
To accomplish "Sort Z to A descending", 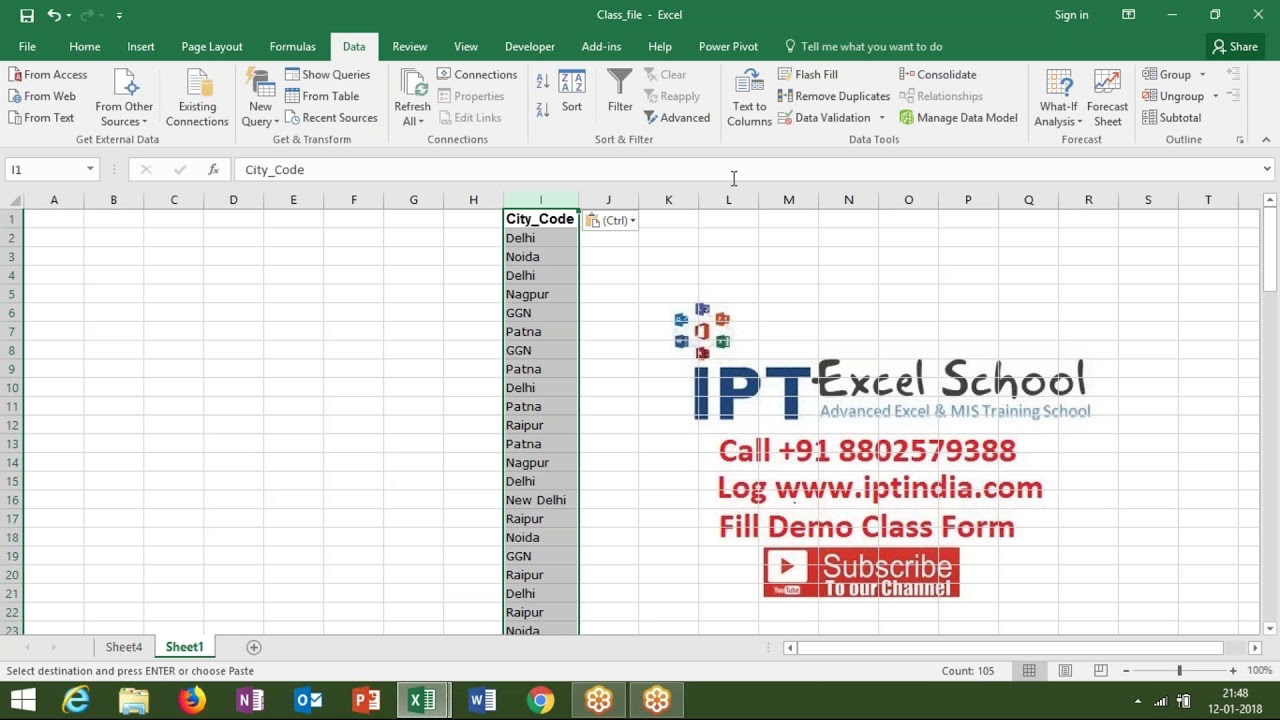I will pyautogui.click(x=542, y=109).
